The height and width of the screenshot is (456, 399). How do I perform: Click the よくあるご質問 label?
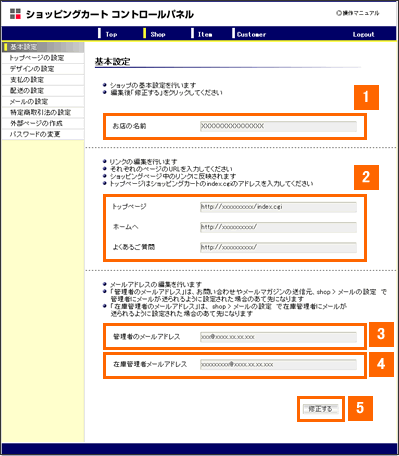click(x=134, y=247)
